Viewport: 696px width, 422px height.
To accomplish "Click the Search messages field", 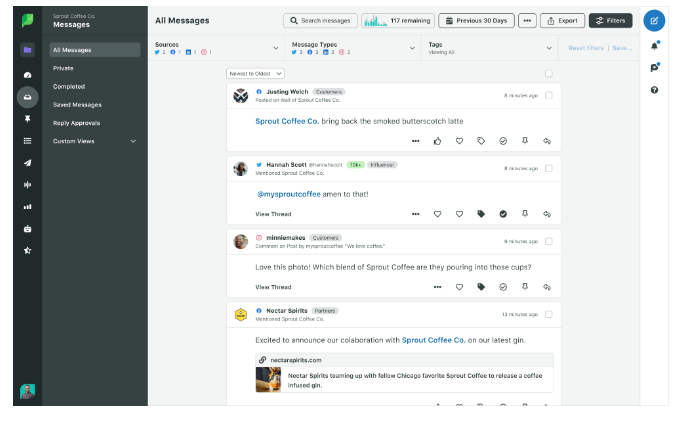I will click(x=320, y=20).
